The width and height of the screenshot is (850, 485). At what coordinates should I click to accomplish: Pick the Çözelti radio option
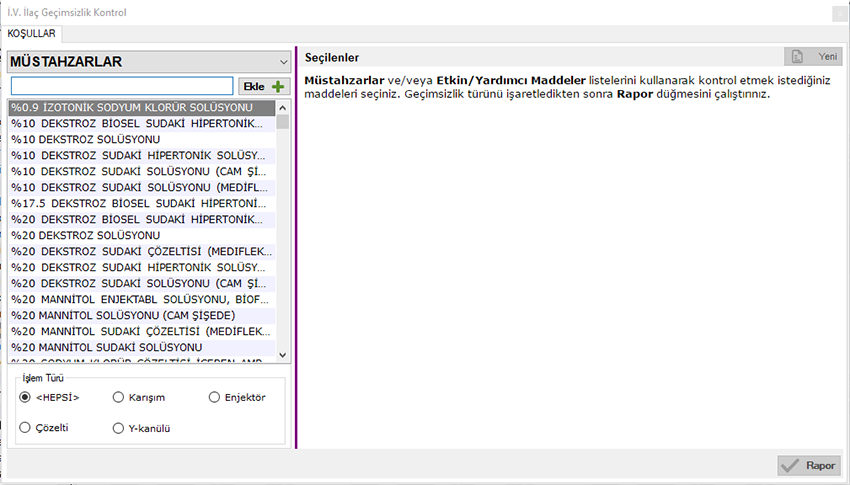click(25, 428)
